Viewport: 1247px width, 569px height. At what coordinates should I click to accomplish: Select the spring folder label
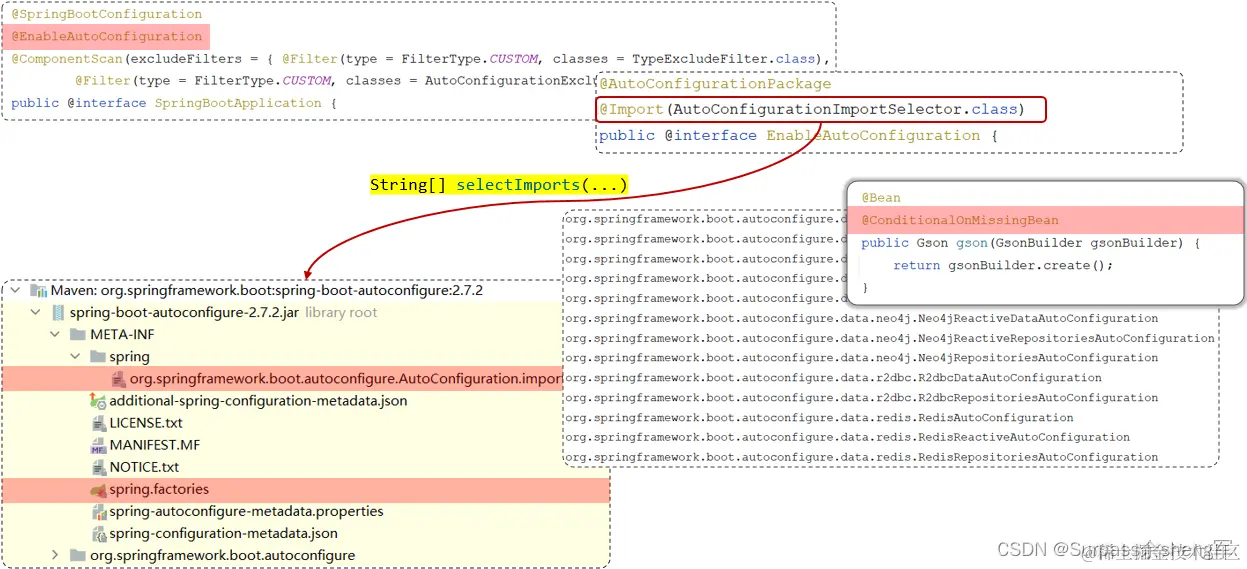[x=130, y=356]
